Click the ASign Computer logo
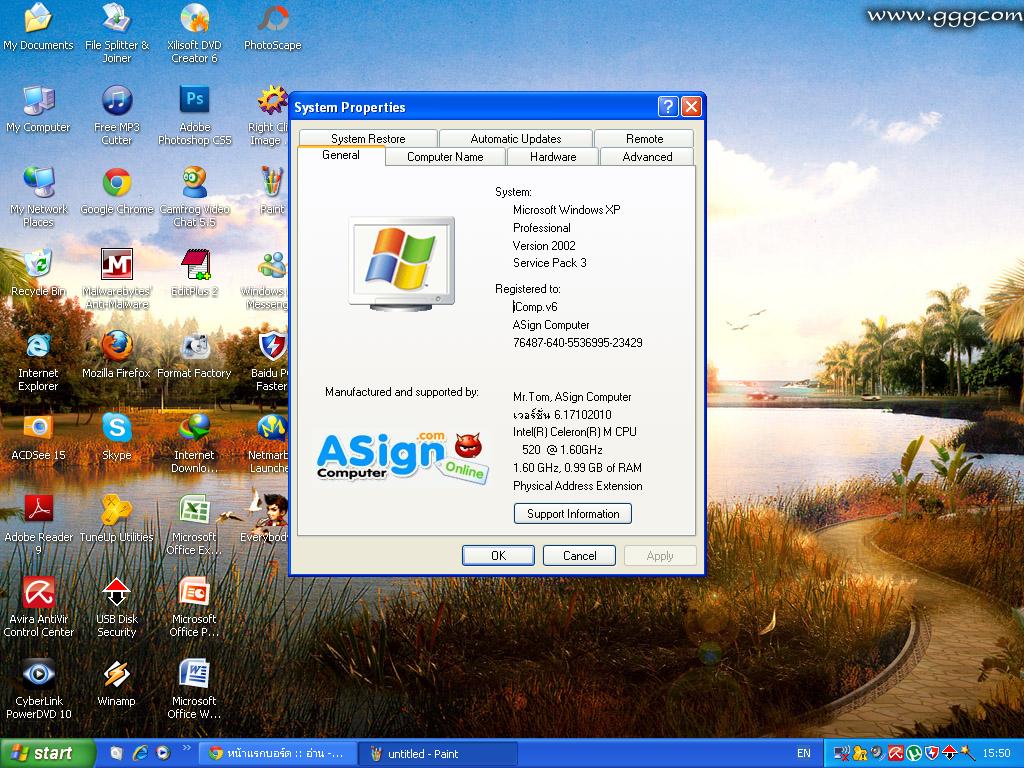 402,456
